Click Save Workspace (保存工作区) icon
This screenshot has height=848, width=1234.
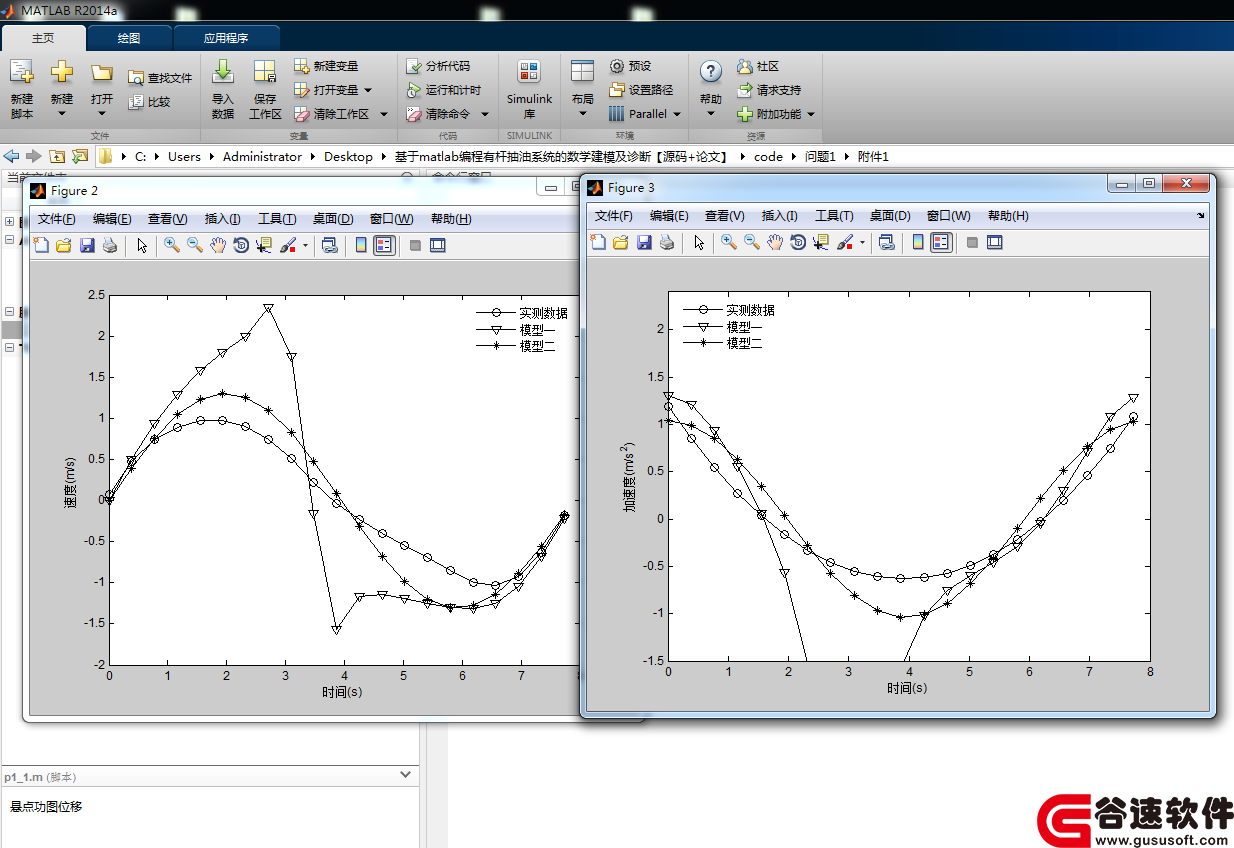(265, 72)
